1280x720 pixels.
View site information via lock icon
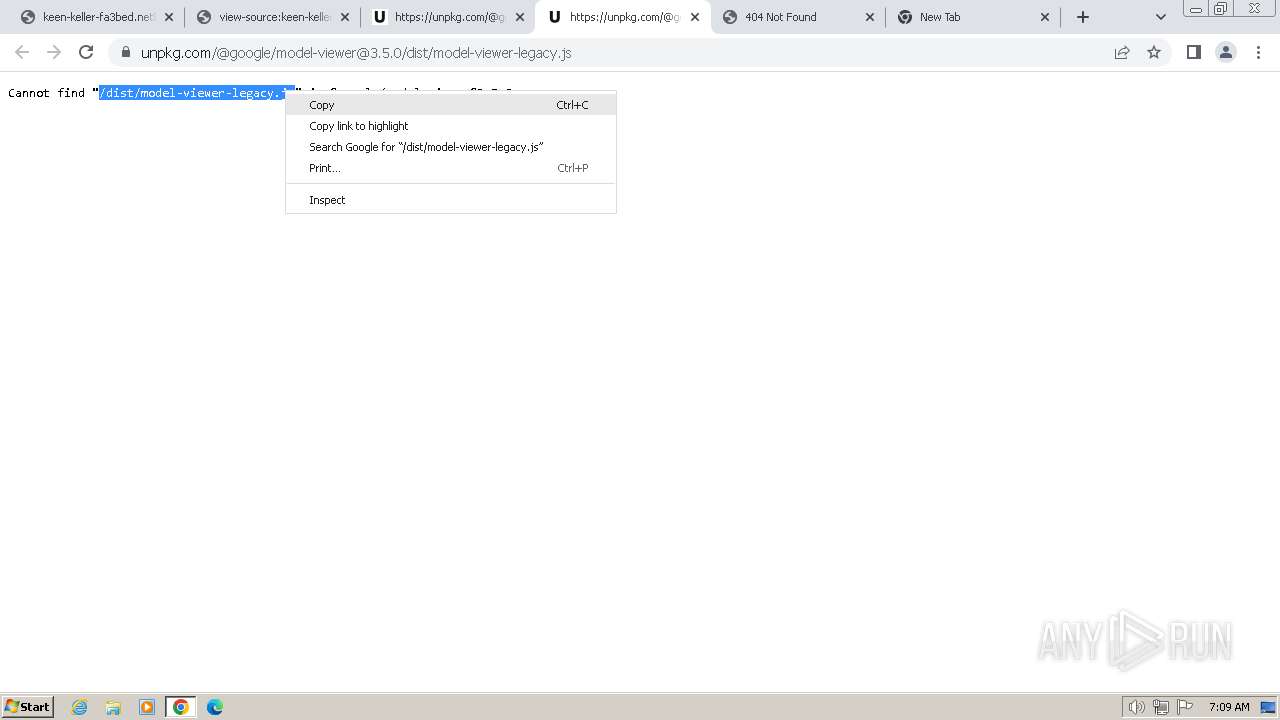pos(126,52)
